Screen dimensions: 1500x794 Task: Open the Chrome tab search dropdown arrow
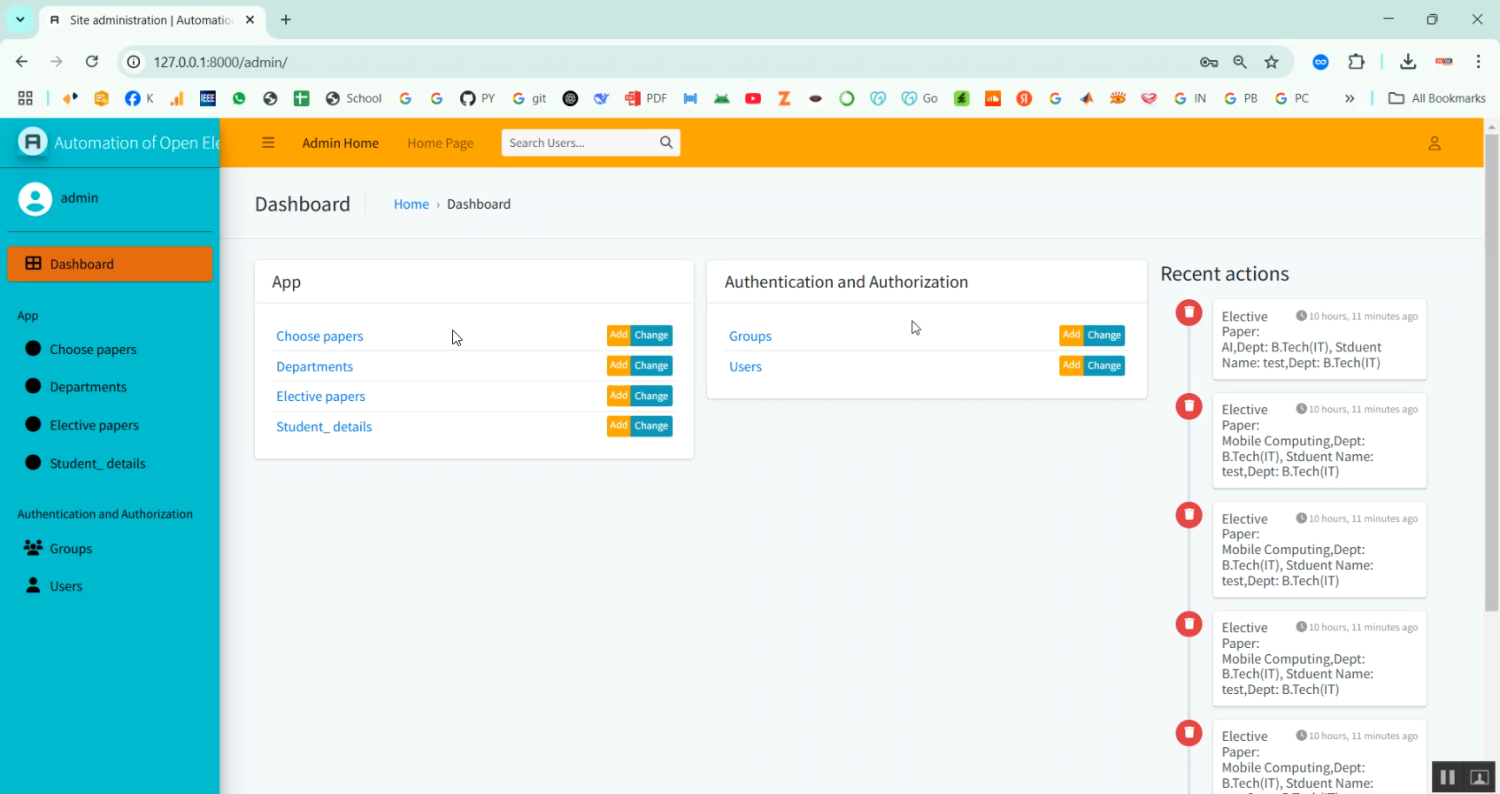(x=20, y=20)
